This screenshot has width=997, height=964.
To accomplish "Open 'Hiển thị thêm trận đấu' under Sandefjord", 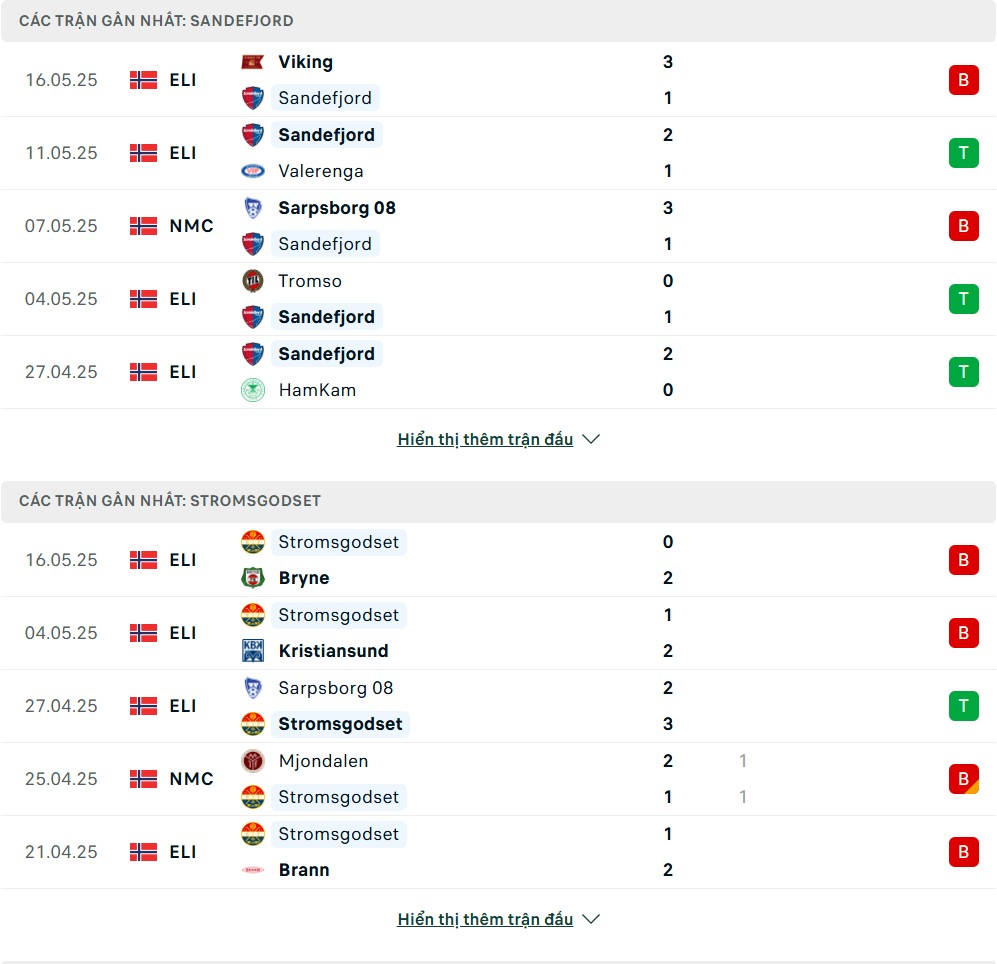I will coord(485,439).
